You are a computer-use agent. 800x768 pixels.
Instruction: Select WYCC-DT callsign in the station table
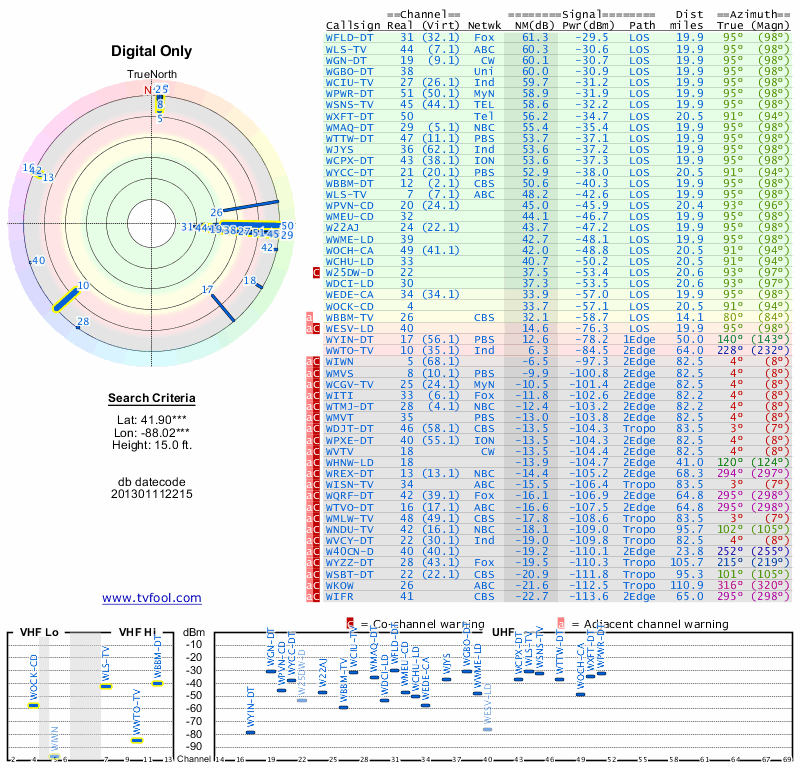pyautogui.click(x=349, y=172)
